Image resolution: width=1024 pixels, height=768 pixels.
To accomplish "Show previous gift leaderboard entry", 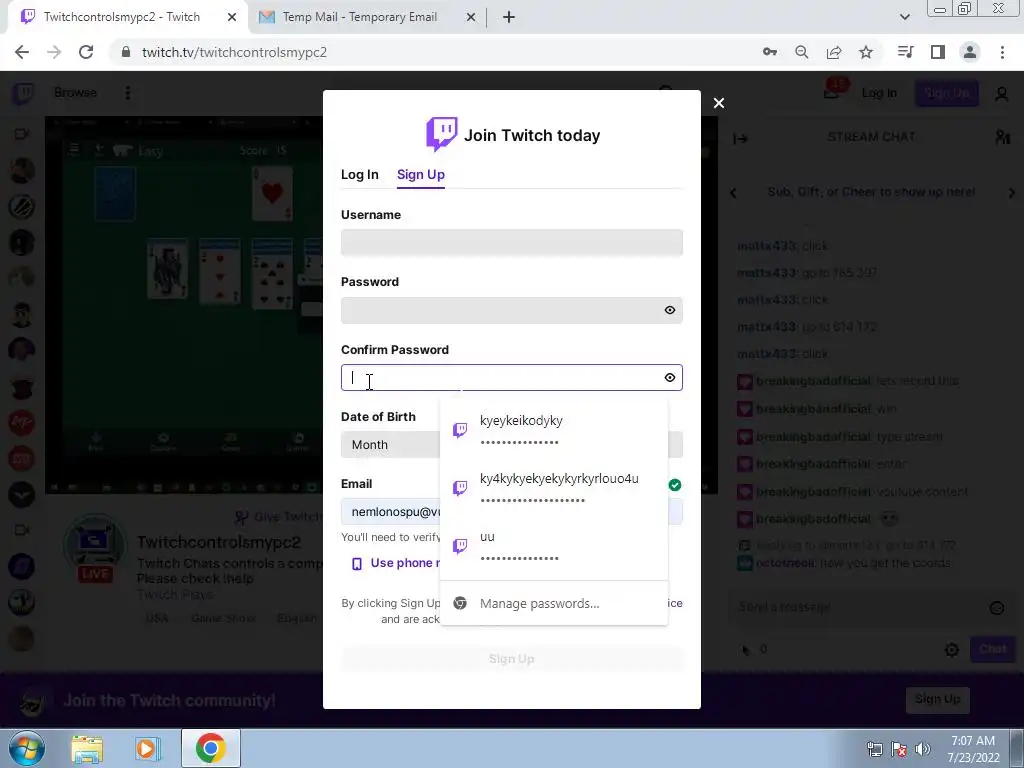I will click(733, 193).
